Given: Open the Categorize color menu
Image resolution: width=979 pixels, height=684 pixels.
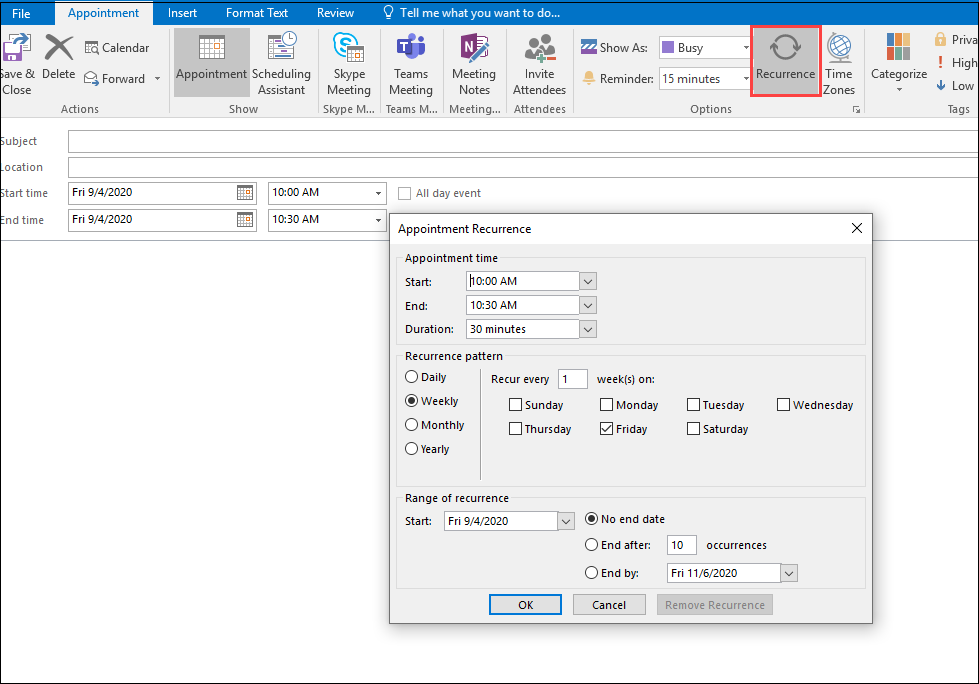Looking at the screenshot, I should [x=898, y=62].
